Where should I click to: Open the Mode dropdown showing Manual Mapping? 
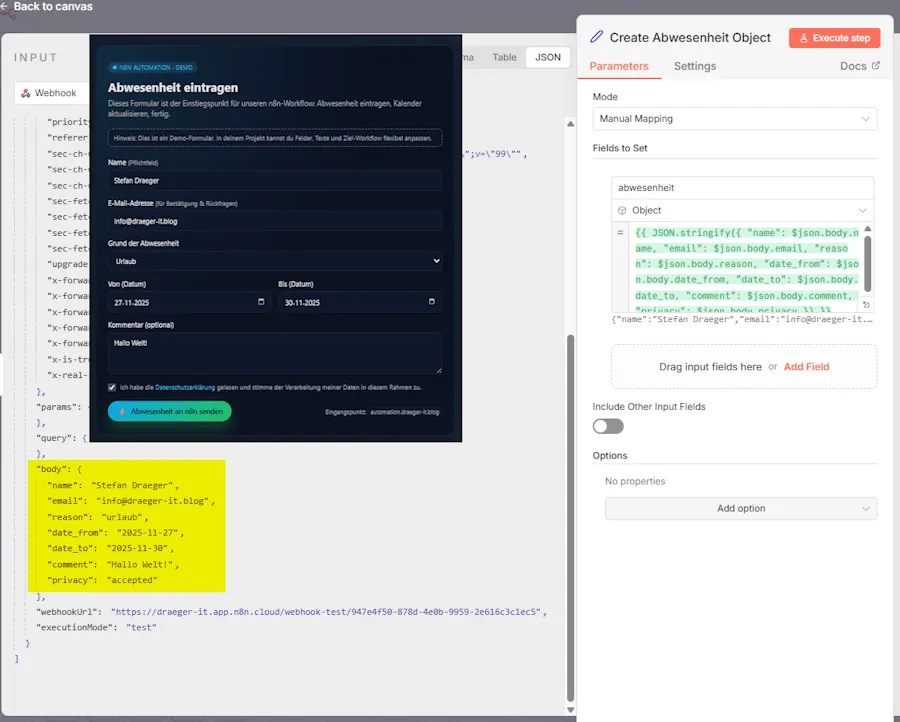pos(734,119)
